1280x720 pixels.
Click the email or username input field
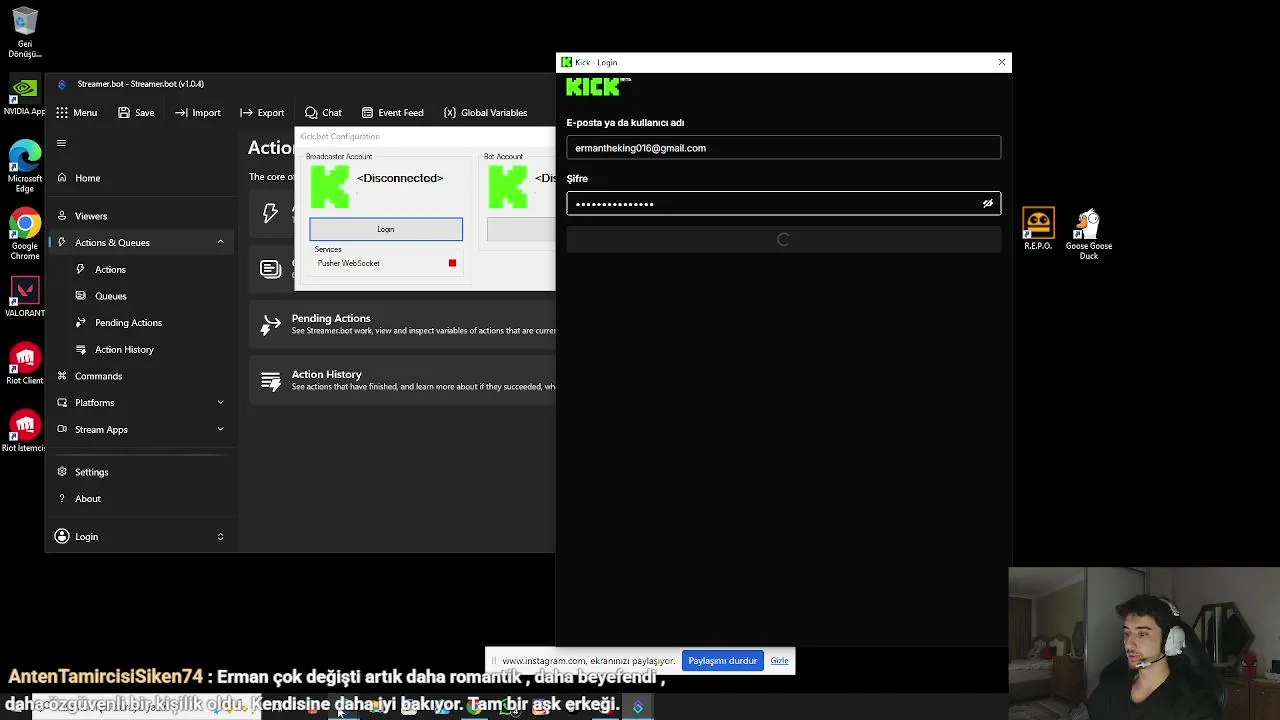[x=783, y=148]
